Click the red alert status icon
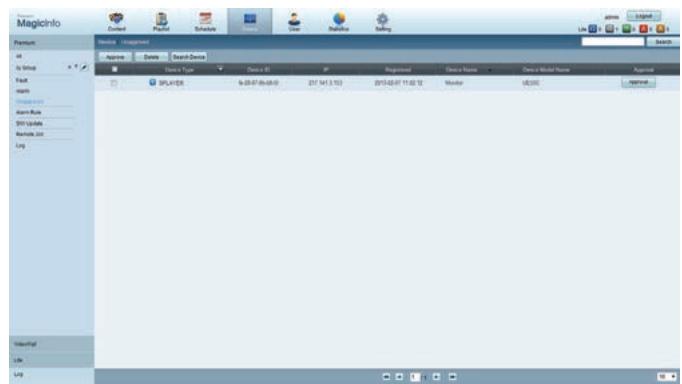This screenshot has width=682, height=384. 643,29
